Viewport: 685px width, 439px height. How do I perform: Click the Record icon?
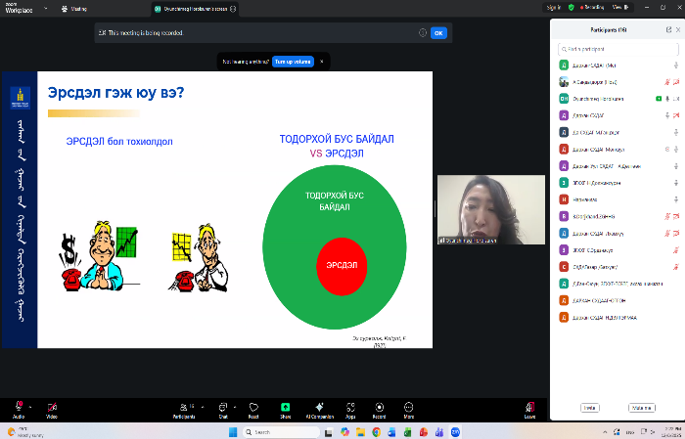[379, 406]
